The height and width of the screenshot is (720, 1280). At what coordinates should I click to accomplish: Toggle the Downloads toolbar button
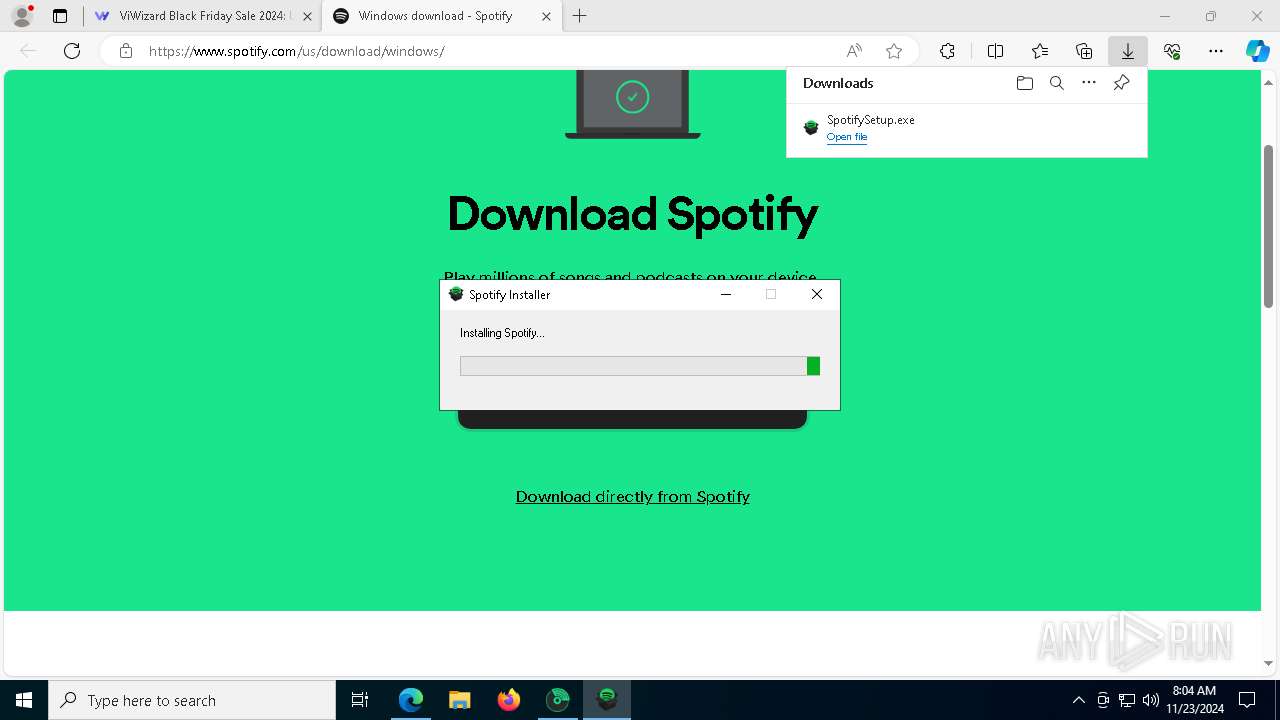point(1127,51)
